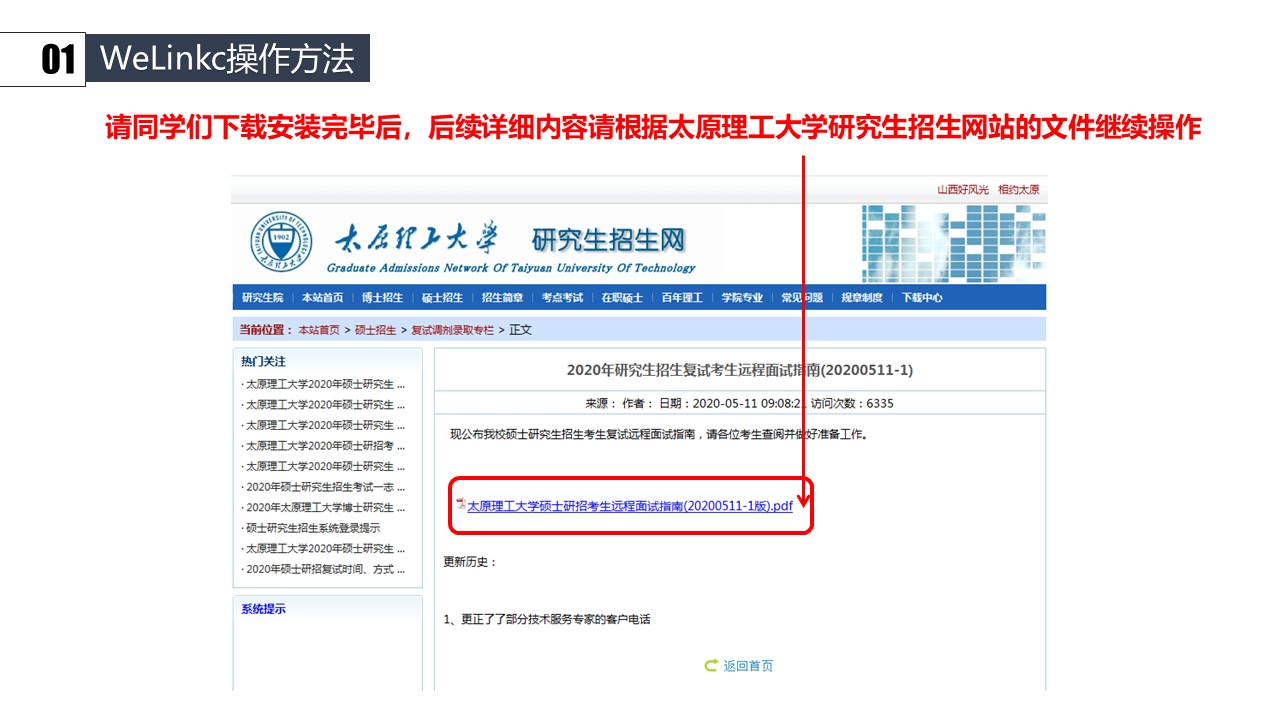
Task: Click the date text 2020-05-11 09:08:2
Action: coord(749,404)
